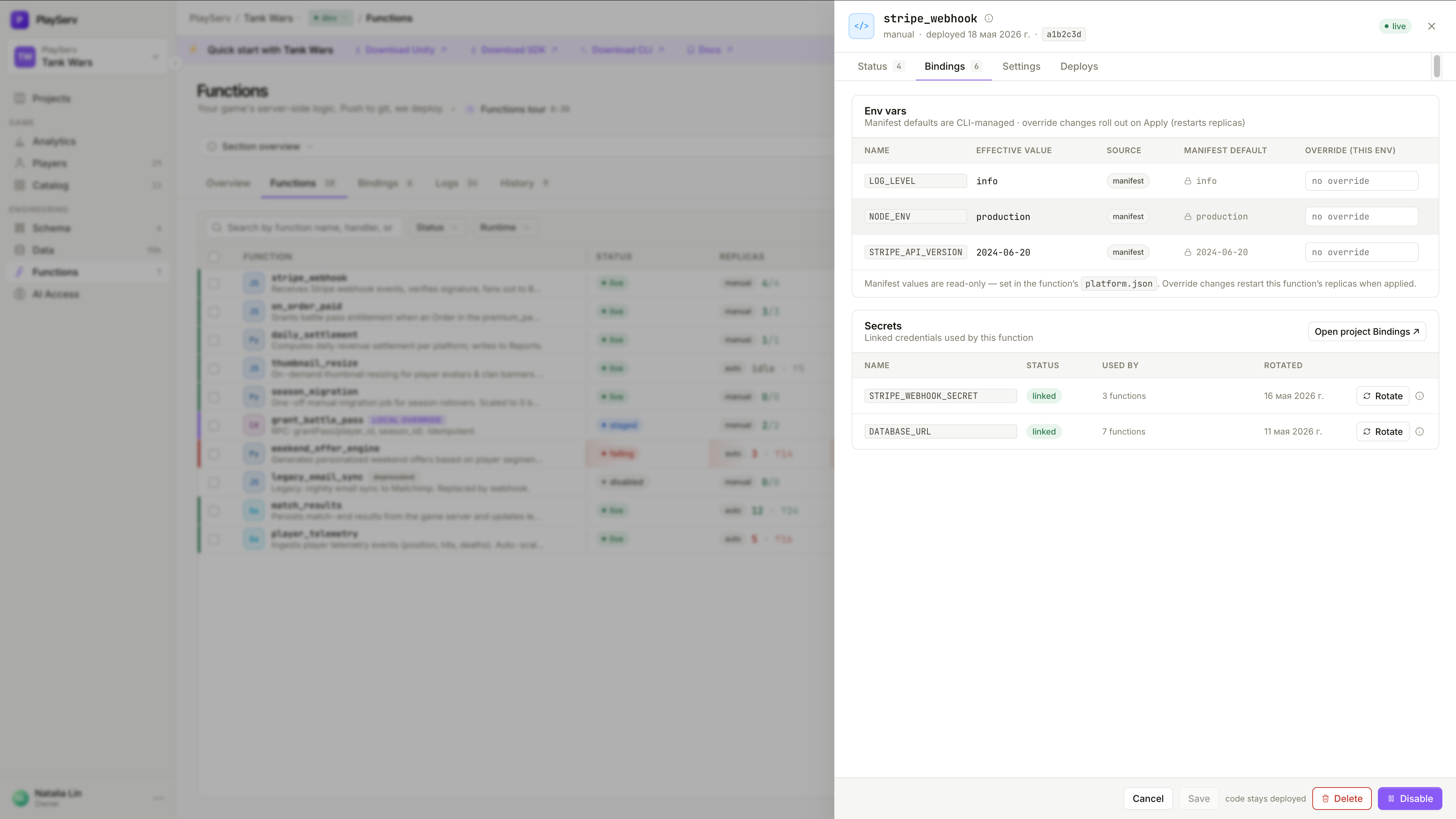The image size is (1456, 819).
Task: Cancel changes in the panel footer
Action: point(1147,798)
